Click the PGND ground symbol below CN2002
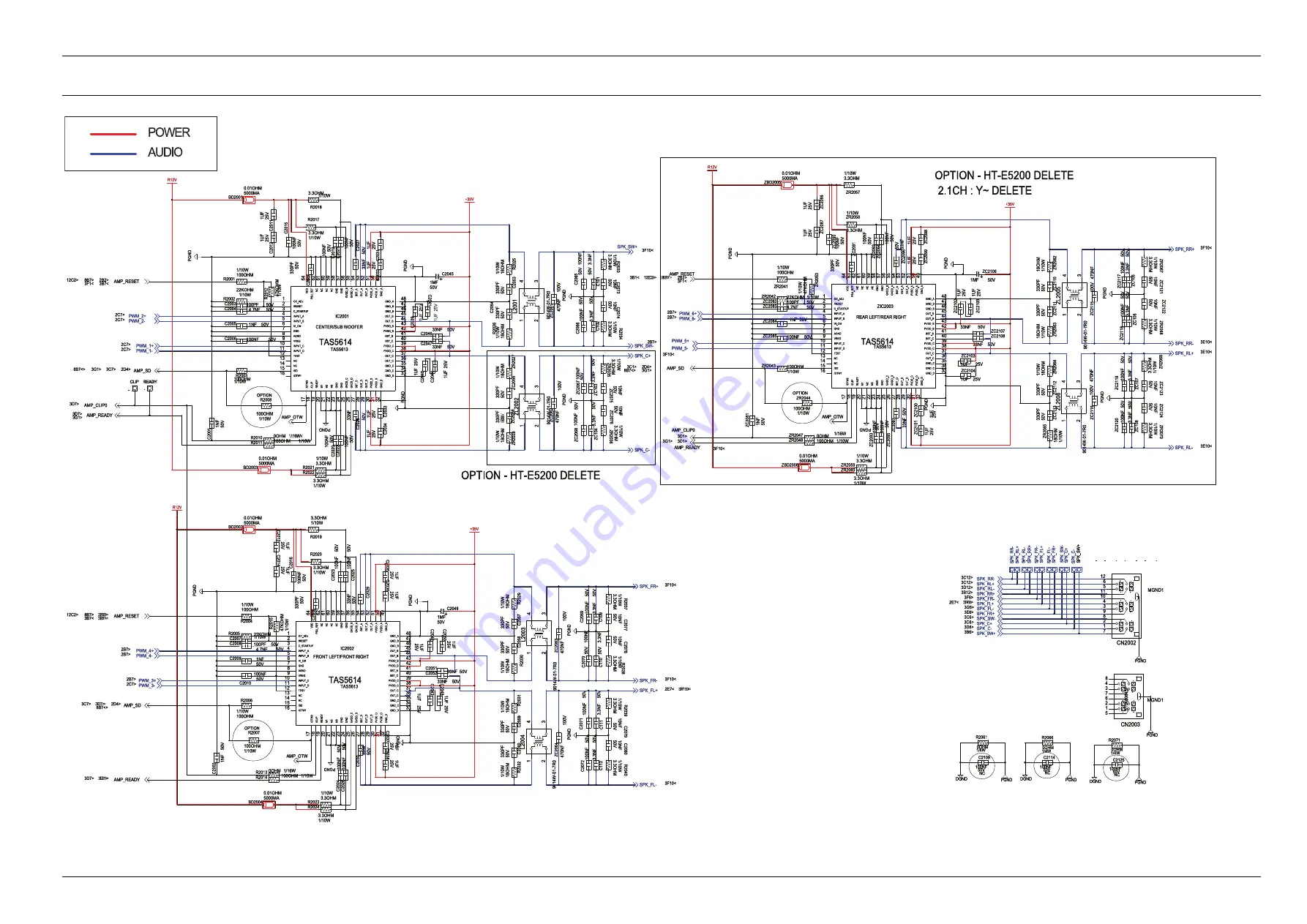 pyautogui.click(x=1140, y=659)
